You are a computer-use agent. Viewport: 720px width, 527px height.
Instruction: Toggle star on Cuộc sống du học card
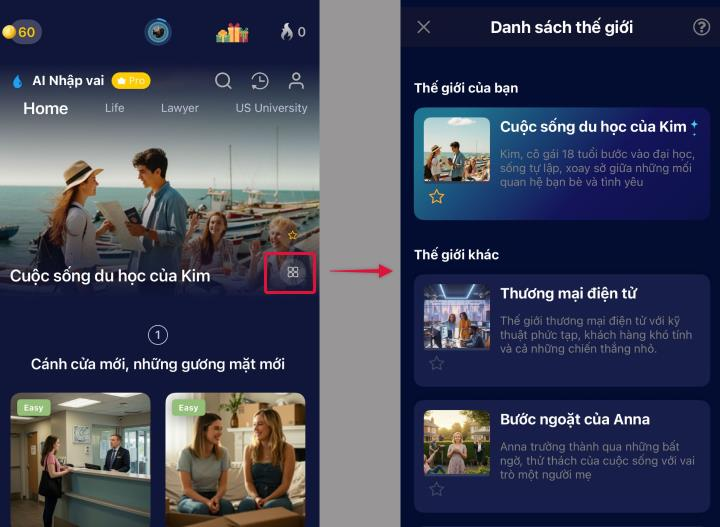click(436, 197)
